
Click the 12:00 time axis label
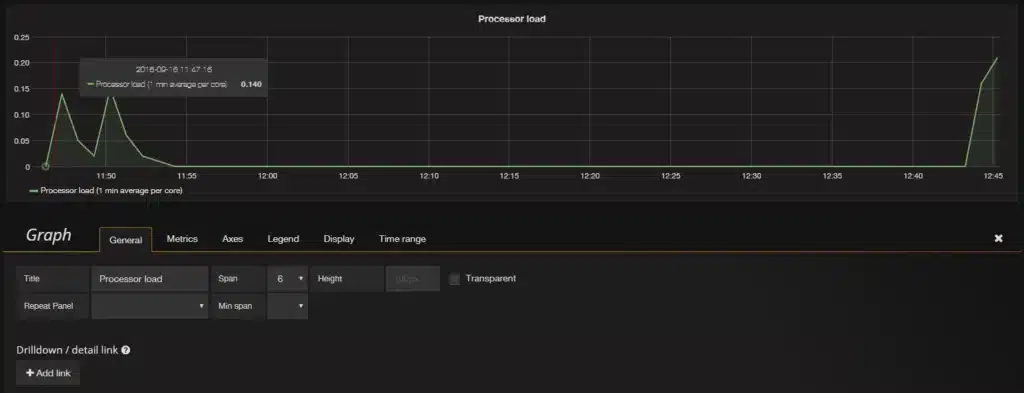click(x=268, y=176)
